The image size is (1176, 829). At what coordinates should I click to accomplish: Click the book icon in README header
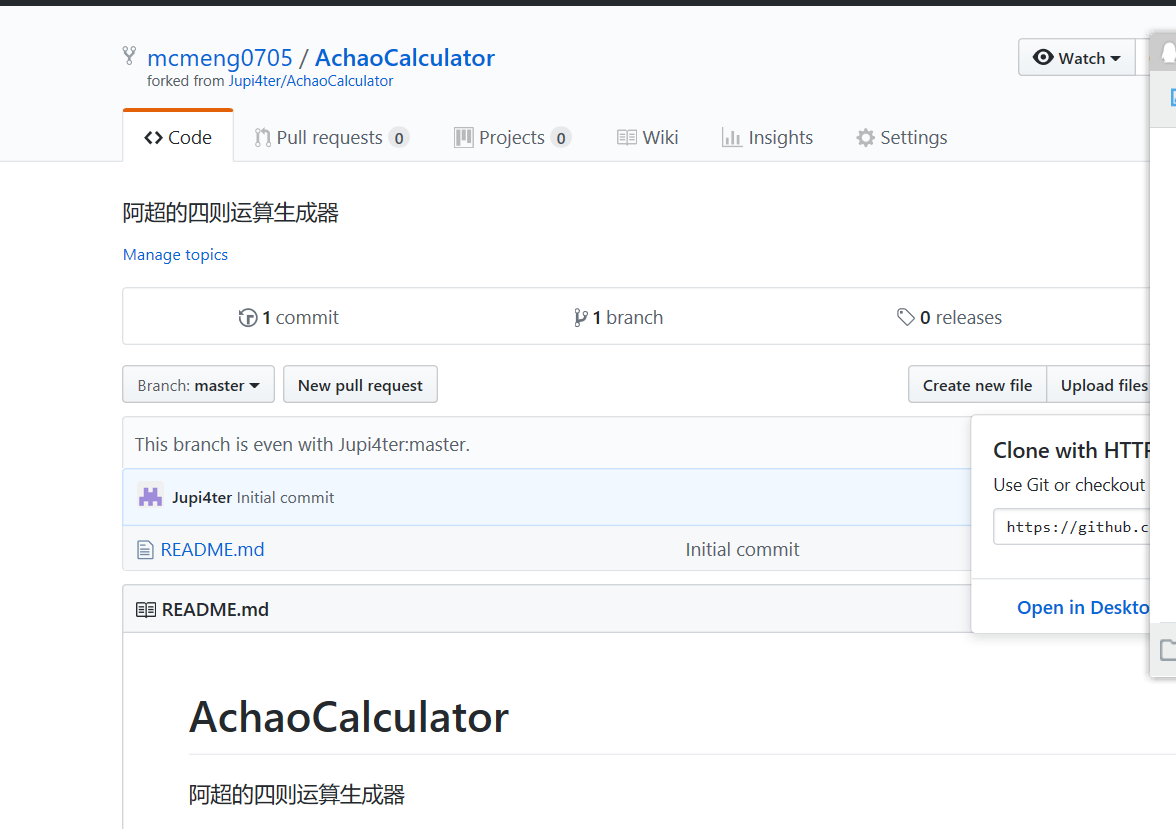point(146,609)
